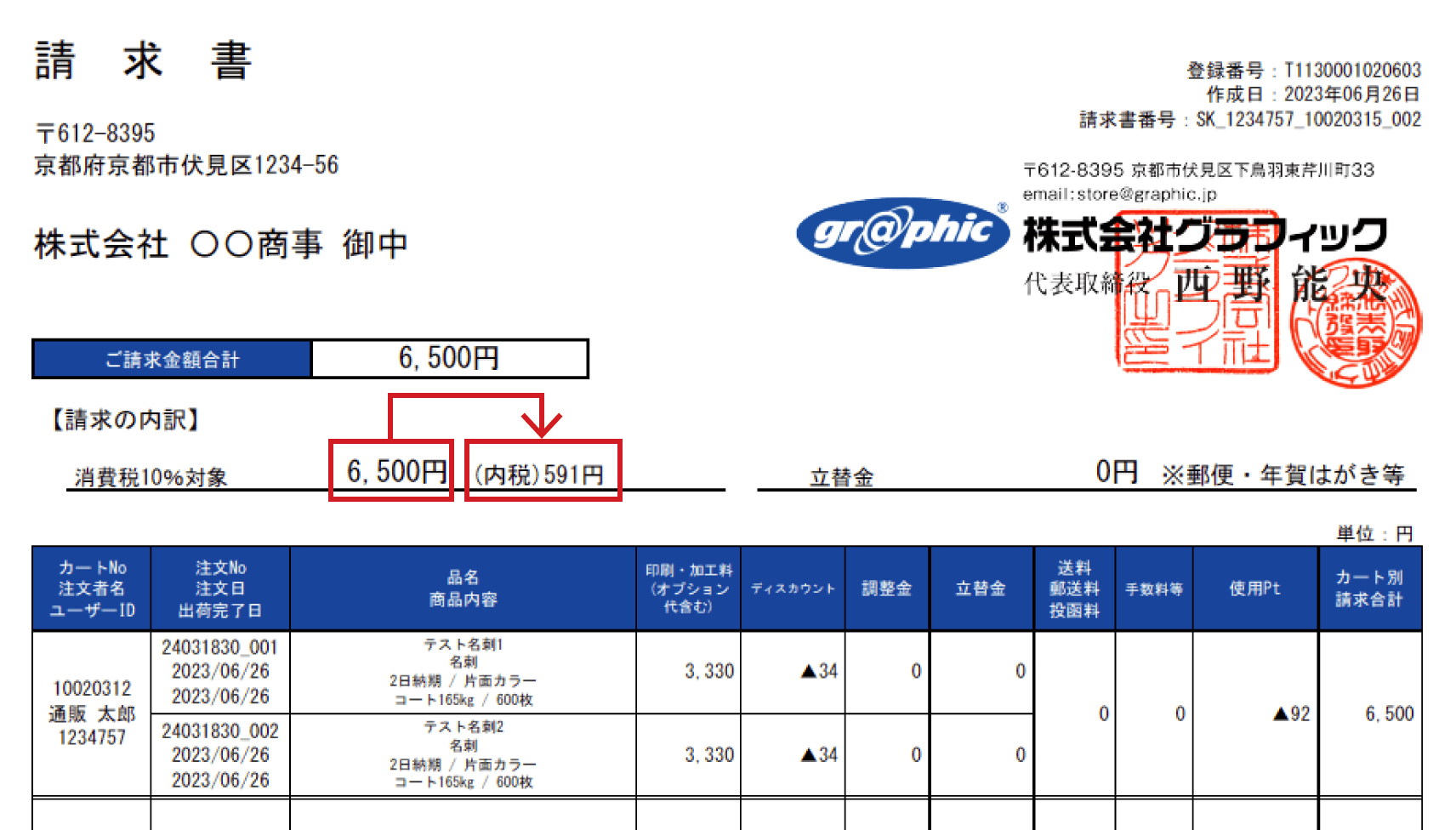Select note ※郵便・年賀はがき等

pyautogui.click(x=1283, y=475)
